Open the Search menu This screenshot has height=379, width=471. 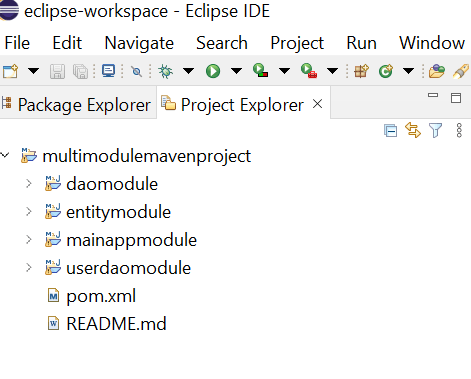(x=222, y=43)
